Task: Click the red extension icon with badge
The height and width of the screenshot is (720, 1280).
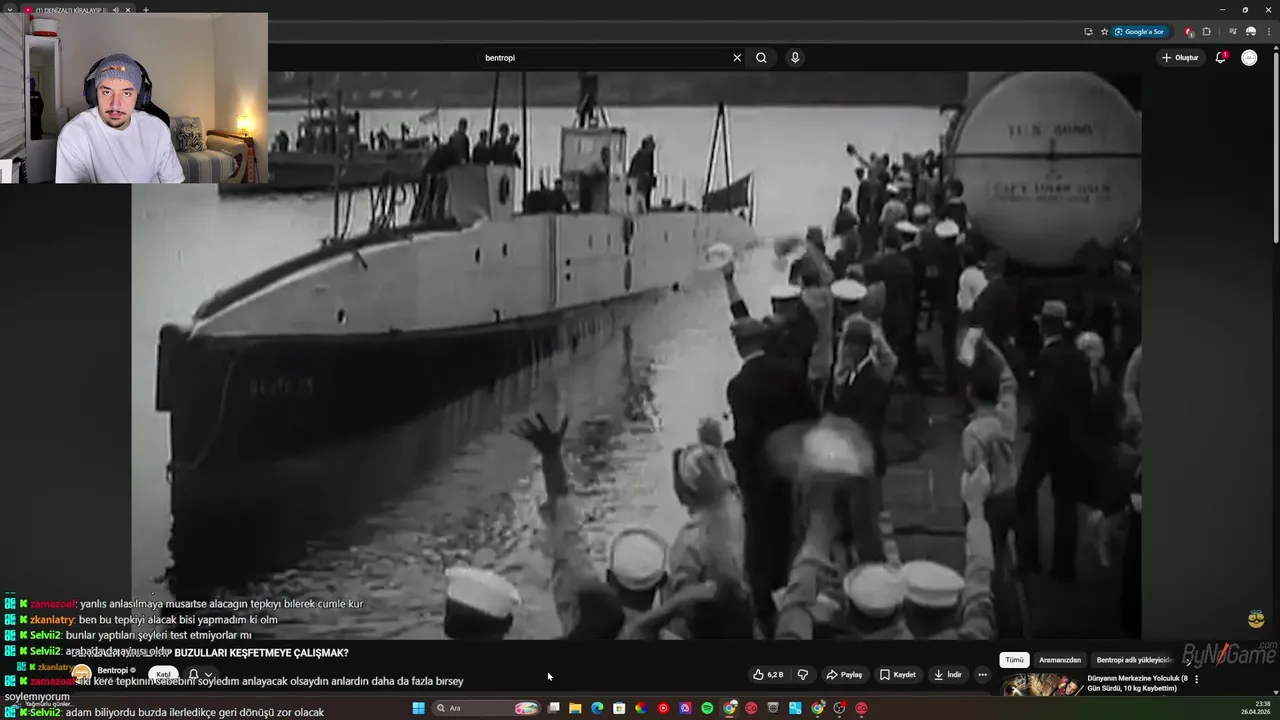Action: pyautogui.click(x=1188, y=32)
